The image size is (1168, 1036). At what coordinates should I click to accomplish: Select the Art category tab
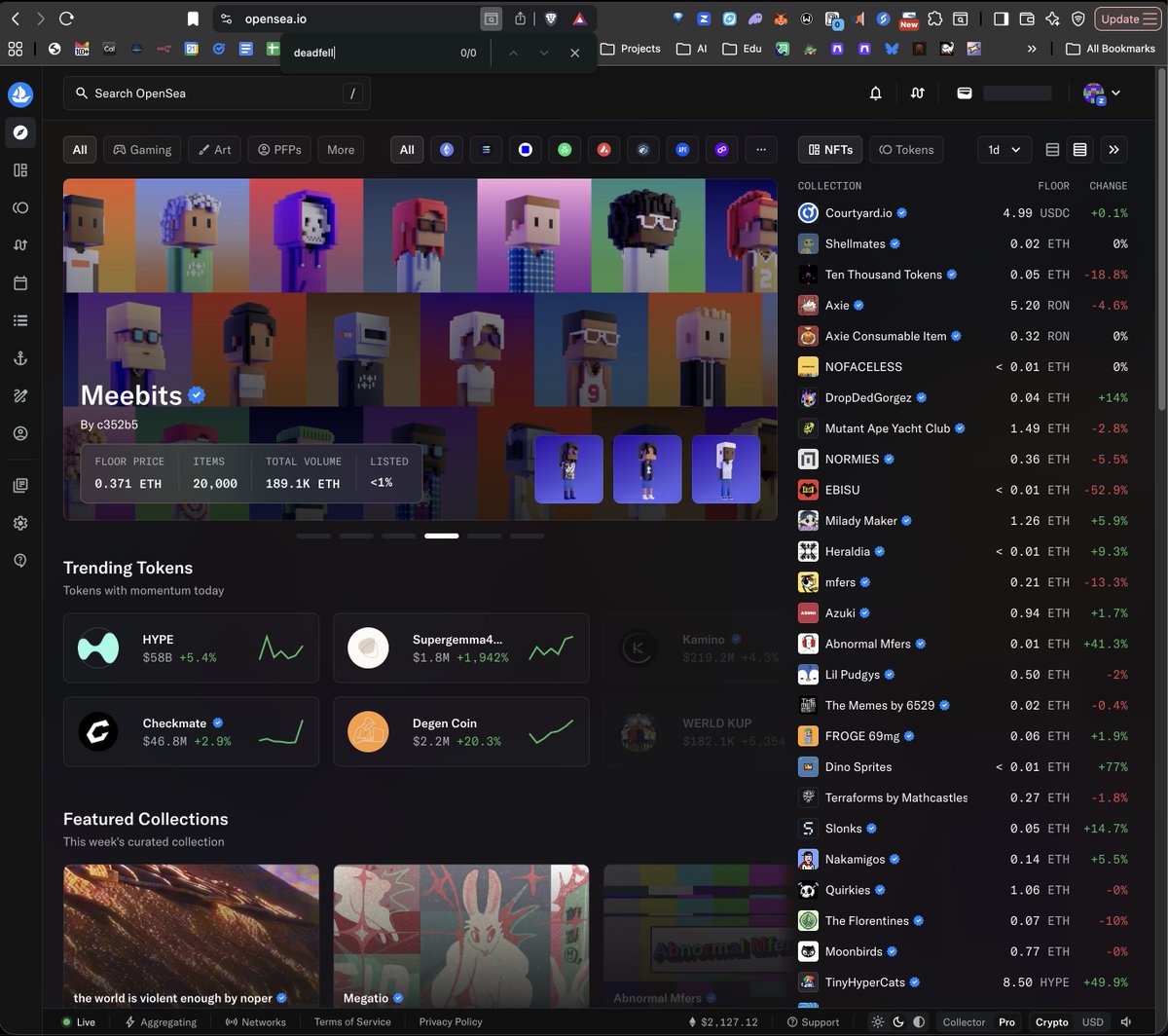point(214,150)
